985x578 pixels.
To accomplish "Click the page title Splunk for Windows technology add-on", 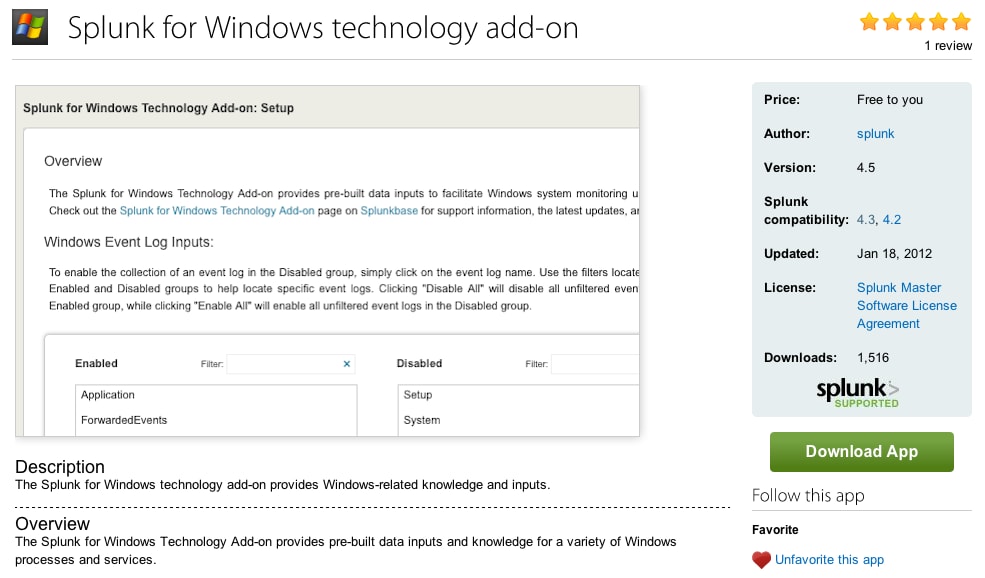I will tap(323, 28).
